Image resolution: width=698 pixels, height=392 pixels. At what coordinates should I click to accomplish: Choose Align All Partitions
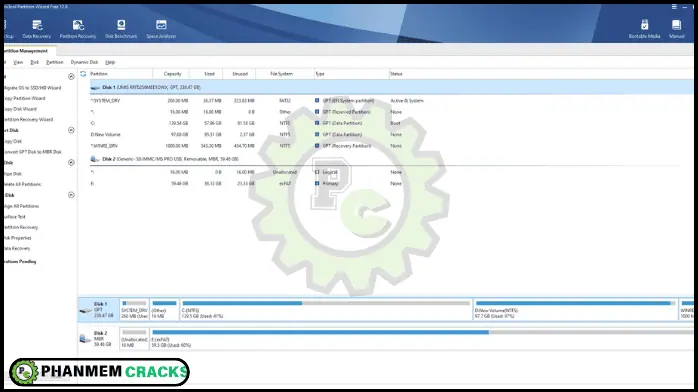21,206
